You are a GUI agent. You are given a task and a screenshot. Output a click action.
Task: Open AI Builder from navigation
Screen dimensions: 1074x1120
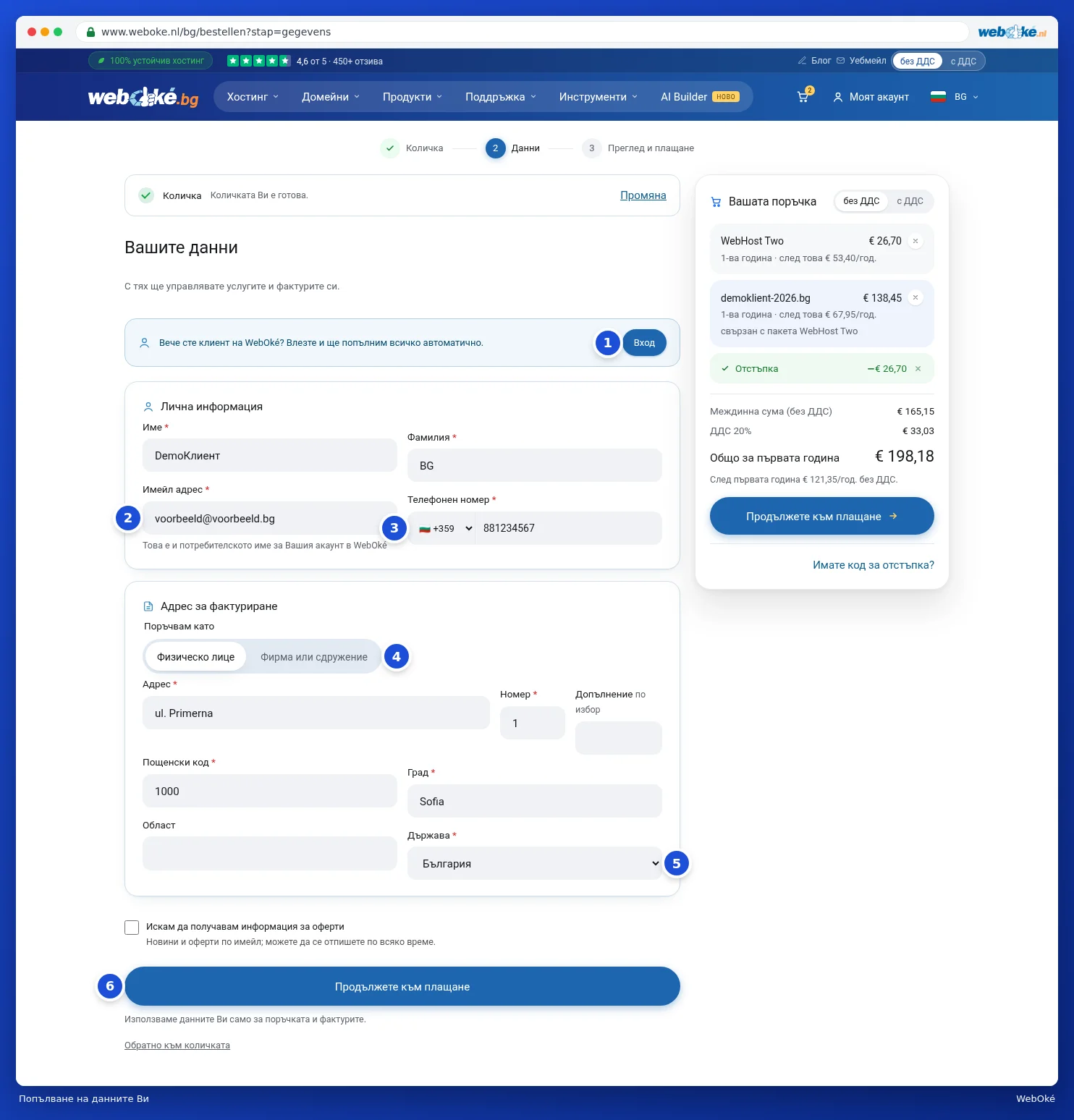tap(700, 97)
